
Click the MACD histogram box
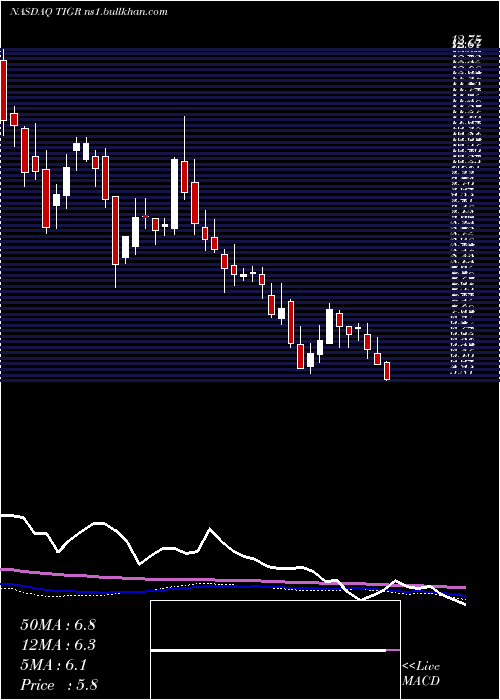[x=275, y=650]
